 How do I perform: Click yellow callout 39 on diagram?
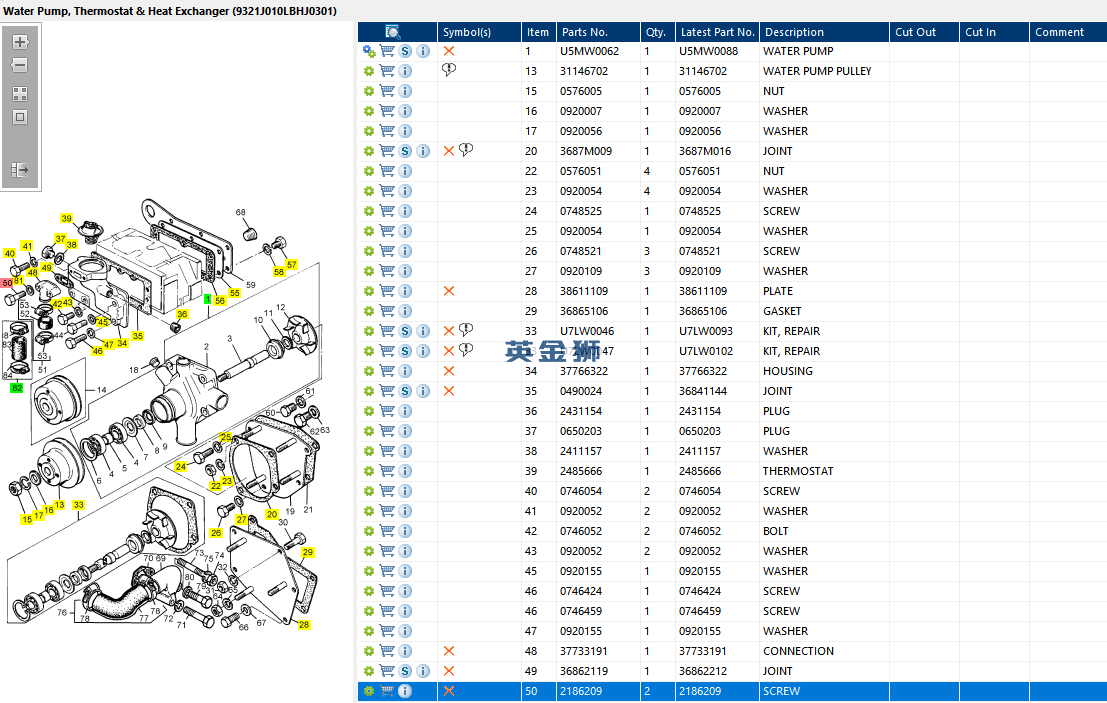click(67, 219)
